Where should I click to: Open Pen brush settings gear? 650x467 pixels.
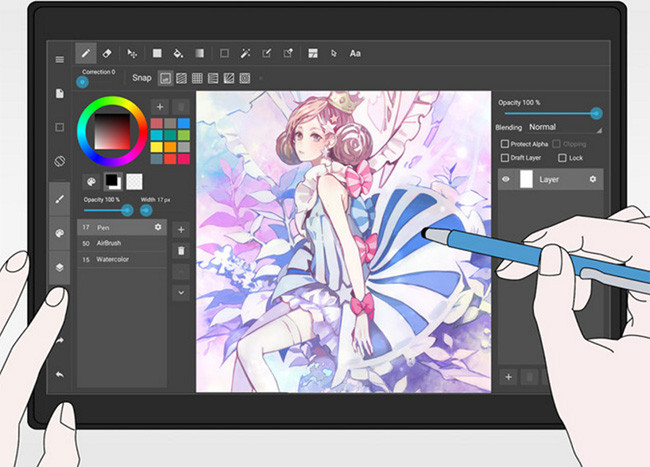click(157, 228)
